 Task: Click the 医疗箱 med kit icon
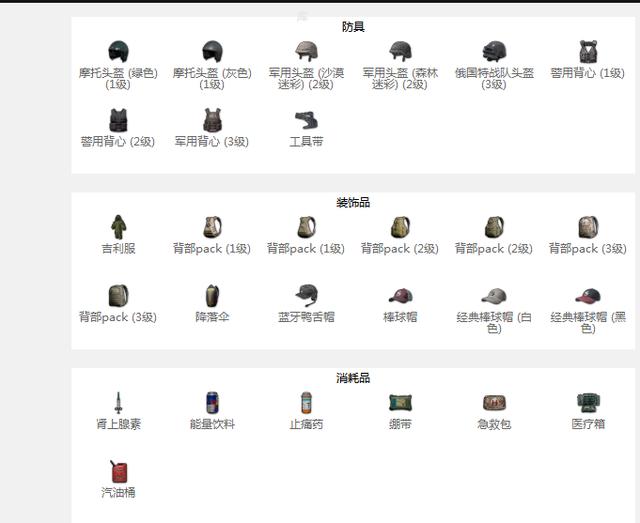(588, 403)
